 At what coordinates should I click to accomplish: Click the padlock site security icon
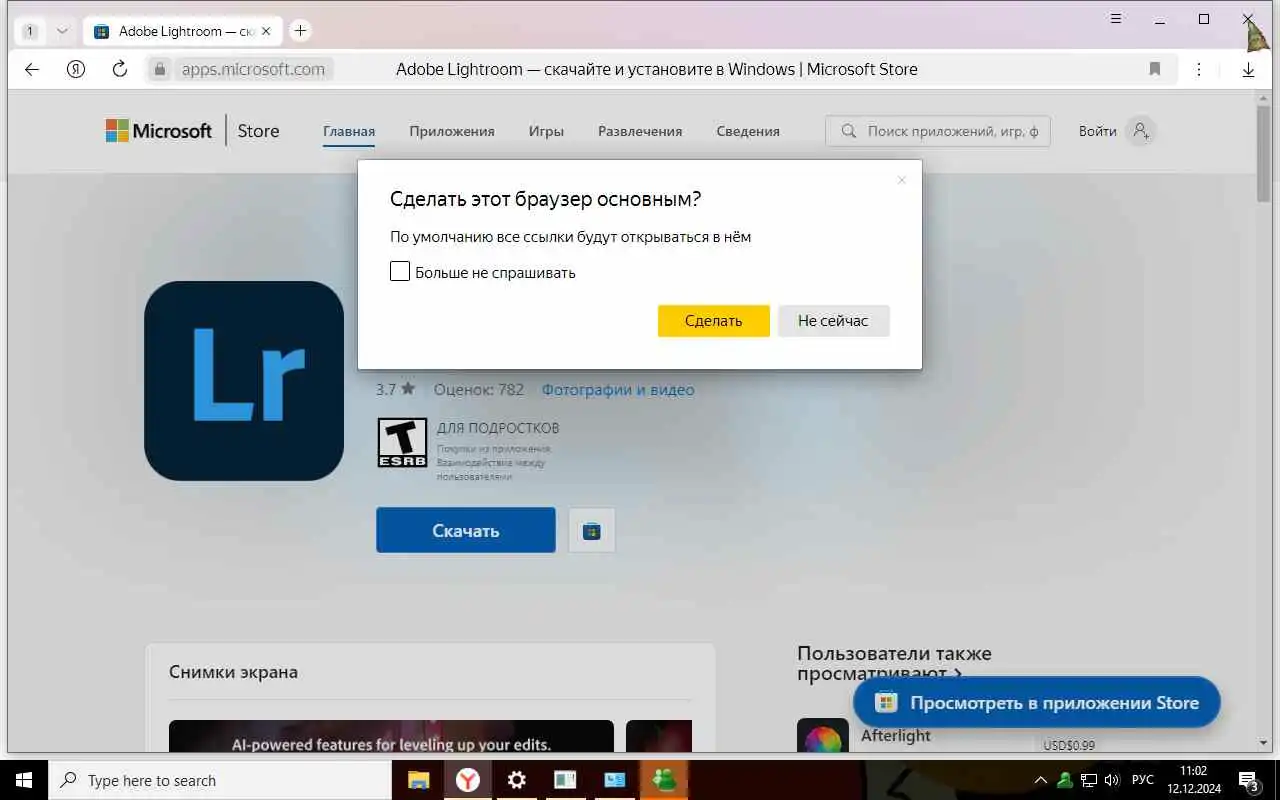pyautogui.click(x=159, y=69)
